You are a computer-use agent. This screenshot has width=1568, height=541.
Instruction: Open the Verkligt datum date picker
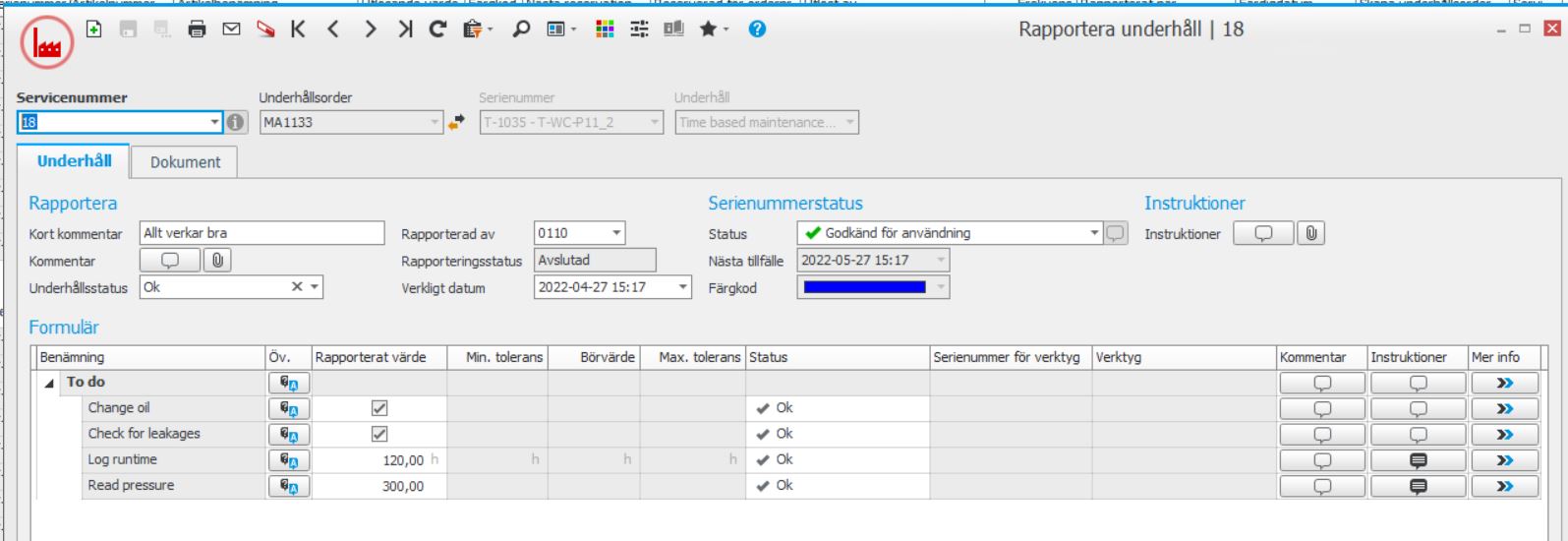pos(684,287)
